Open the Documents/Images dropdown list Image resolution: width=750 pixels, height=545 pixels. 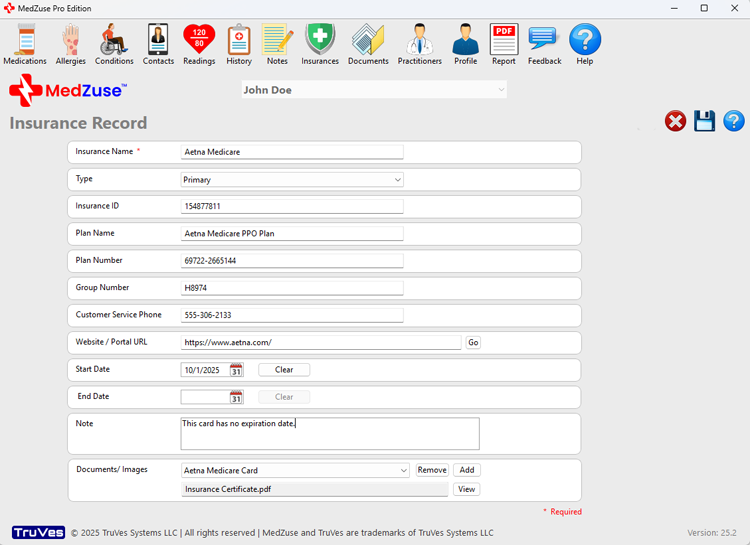click(x=403, y=470)
